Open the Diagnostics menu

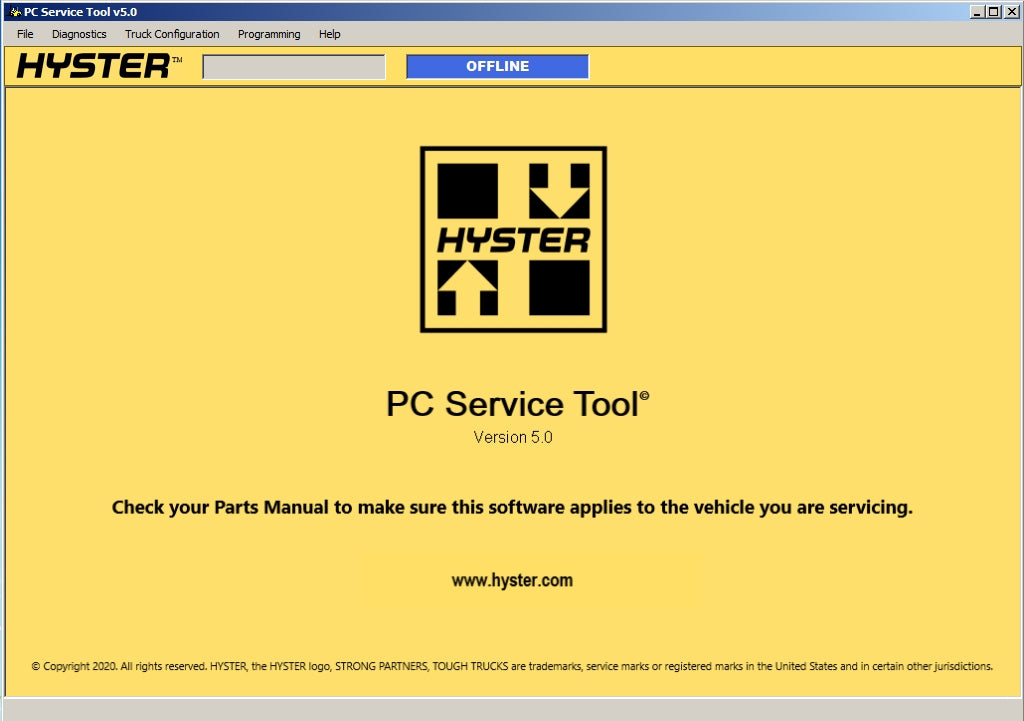click(x=79, y=34)
